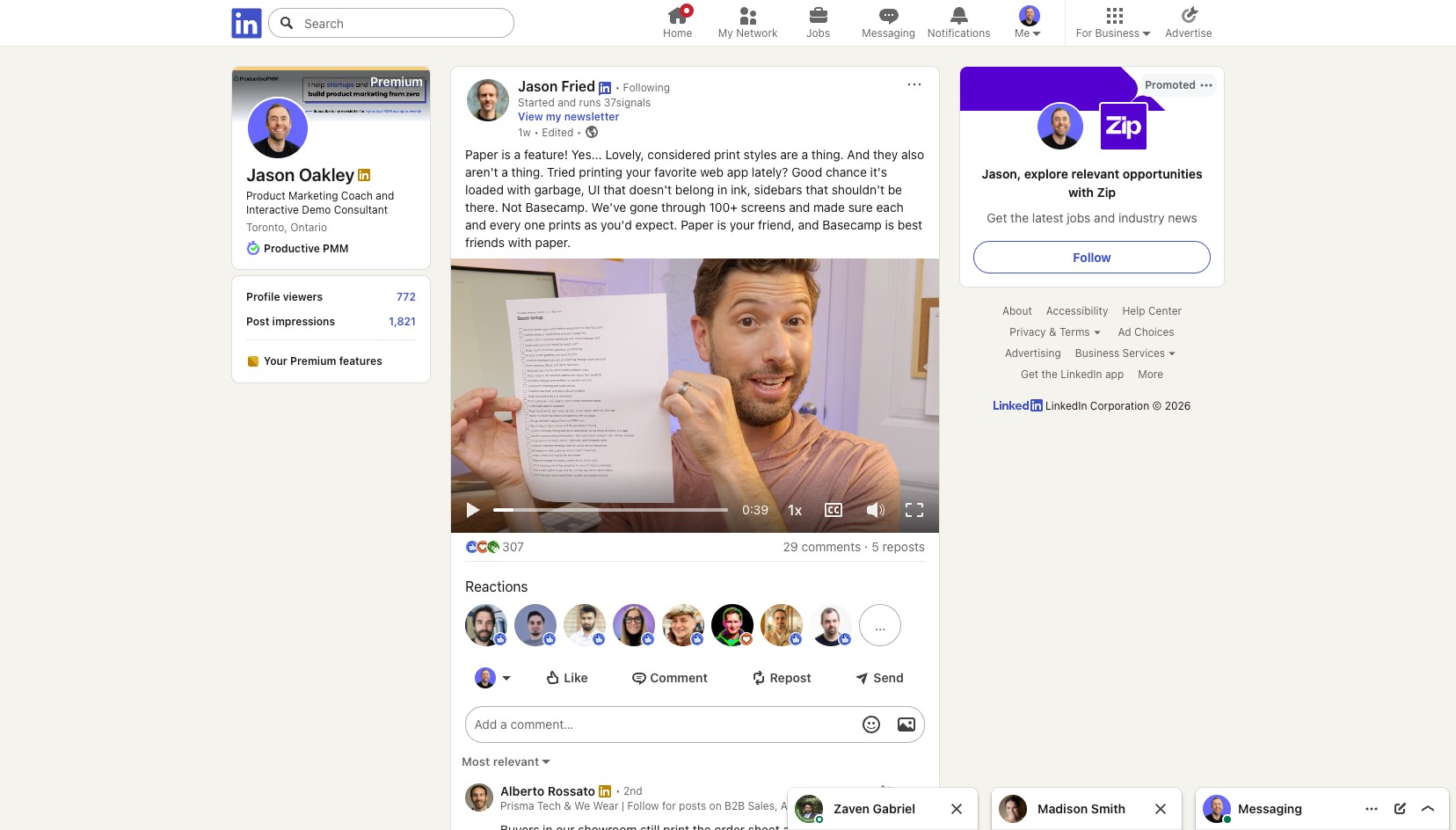Open the Me profile dropdown
The height and width of the screenshot is (830, 1456).
(1029, 23)
